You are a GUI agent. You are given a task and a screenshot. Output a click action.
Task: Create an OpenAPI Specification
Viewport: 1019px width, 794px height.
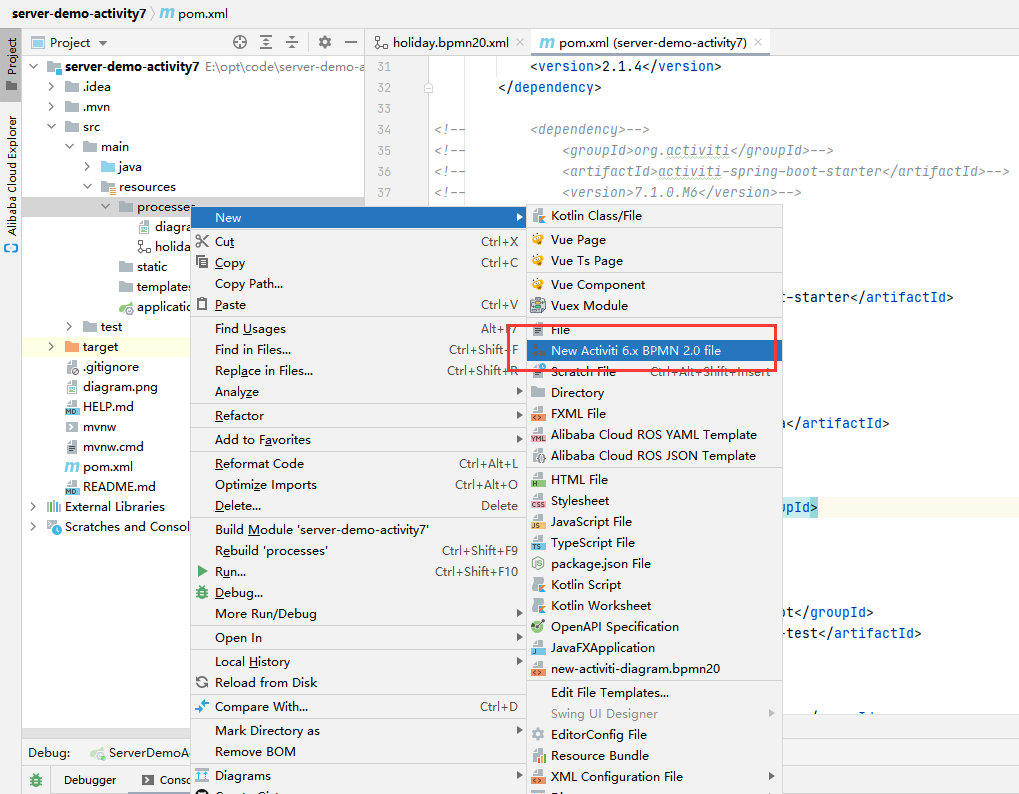(654, 626)
